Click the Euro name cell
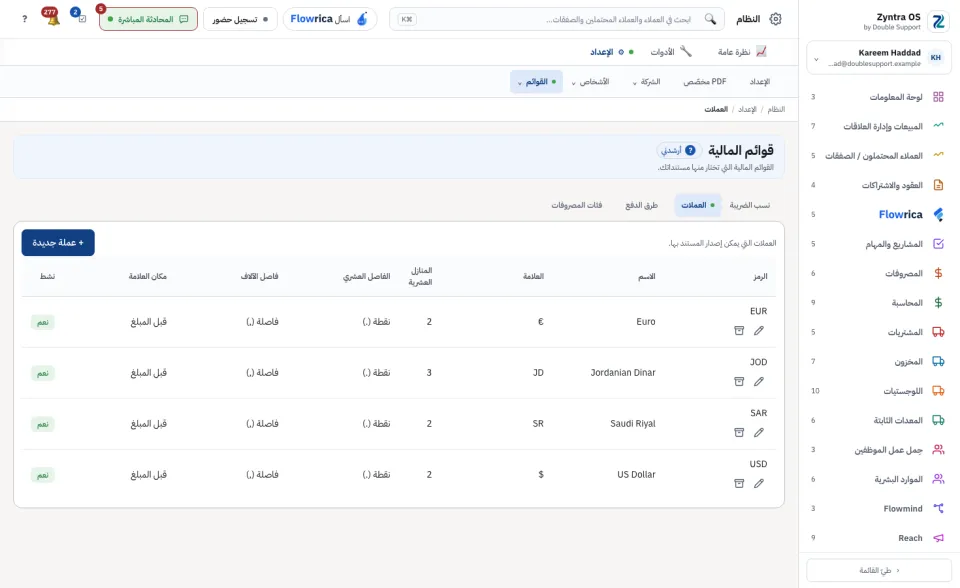Image resolution: width=960 pixels, height=588 pixels. pyautogui.click(x=645, y=322)
